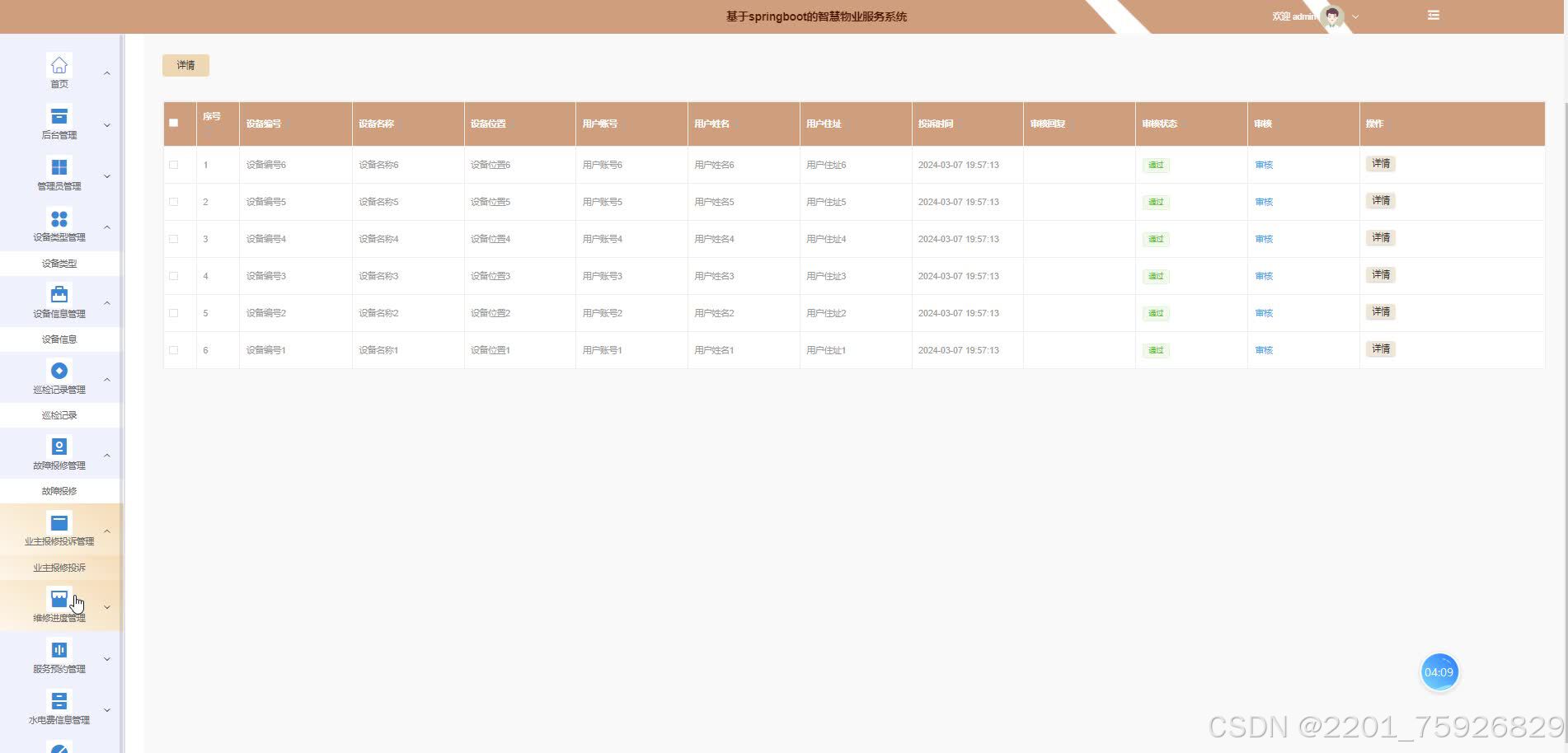Image resolution: width=1568 pixels, height=753 pixels.
Task: Collapse the 设备类型管理 chevron
Action: pos(107,227)
